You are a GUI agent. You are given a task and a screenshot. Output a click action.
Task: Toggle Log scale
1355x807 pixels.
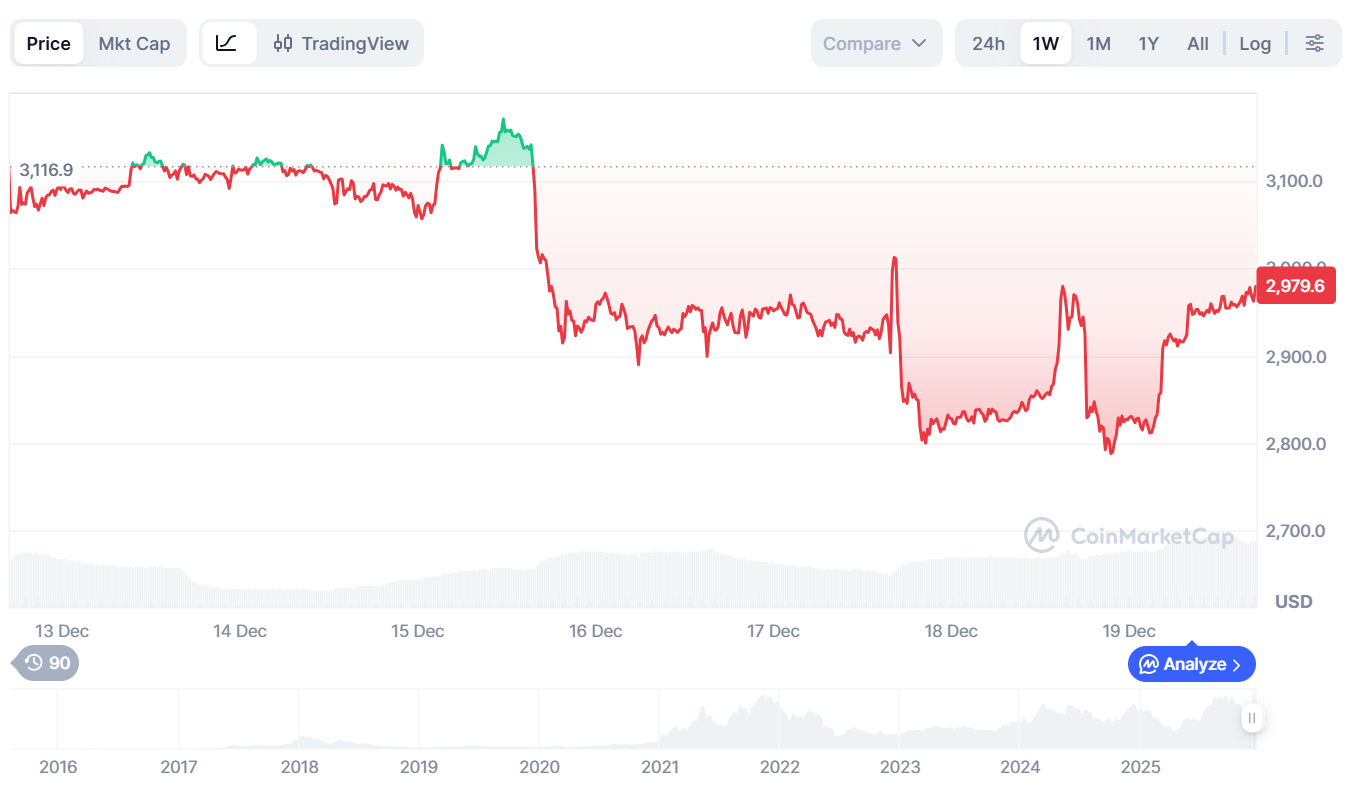1255,43
